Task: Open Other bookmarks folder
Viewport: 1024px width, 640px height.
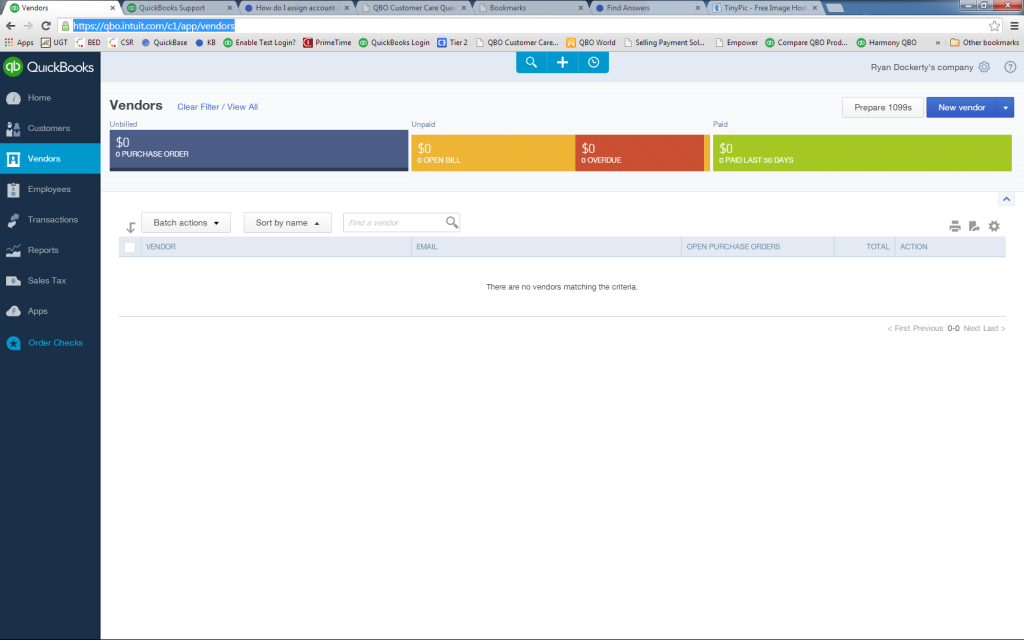Action: pos(984,42)
